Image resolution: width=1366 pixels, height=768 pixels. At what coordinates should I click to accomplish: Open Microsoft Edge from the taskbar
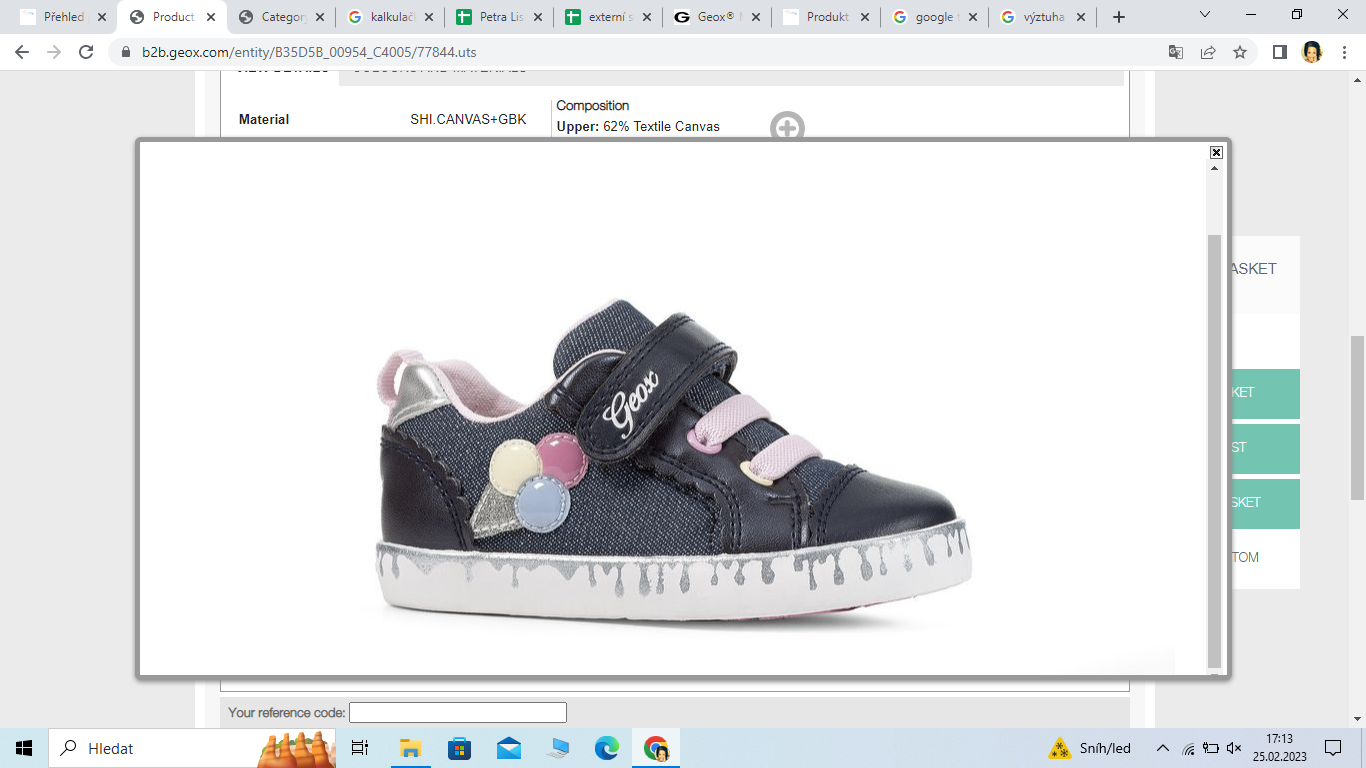606,748
